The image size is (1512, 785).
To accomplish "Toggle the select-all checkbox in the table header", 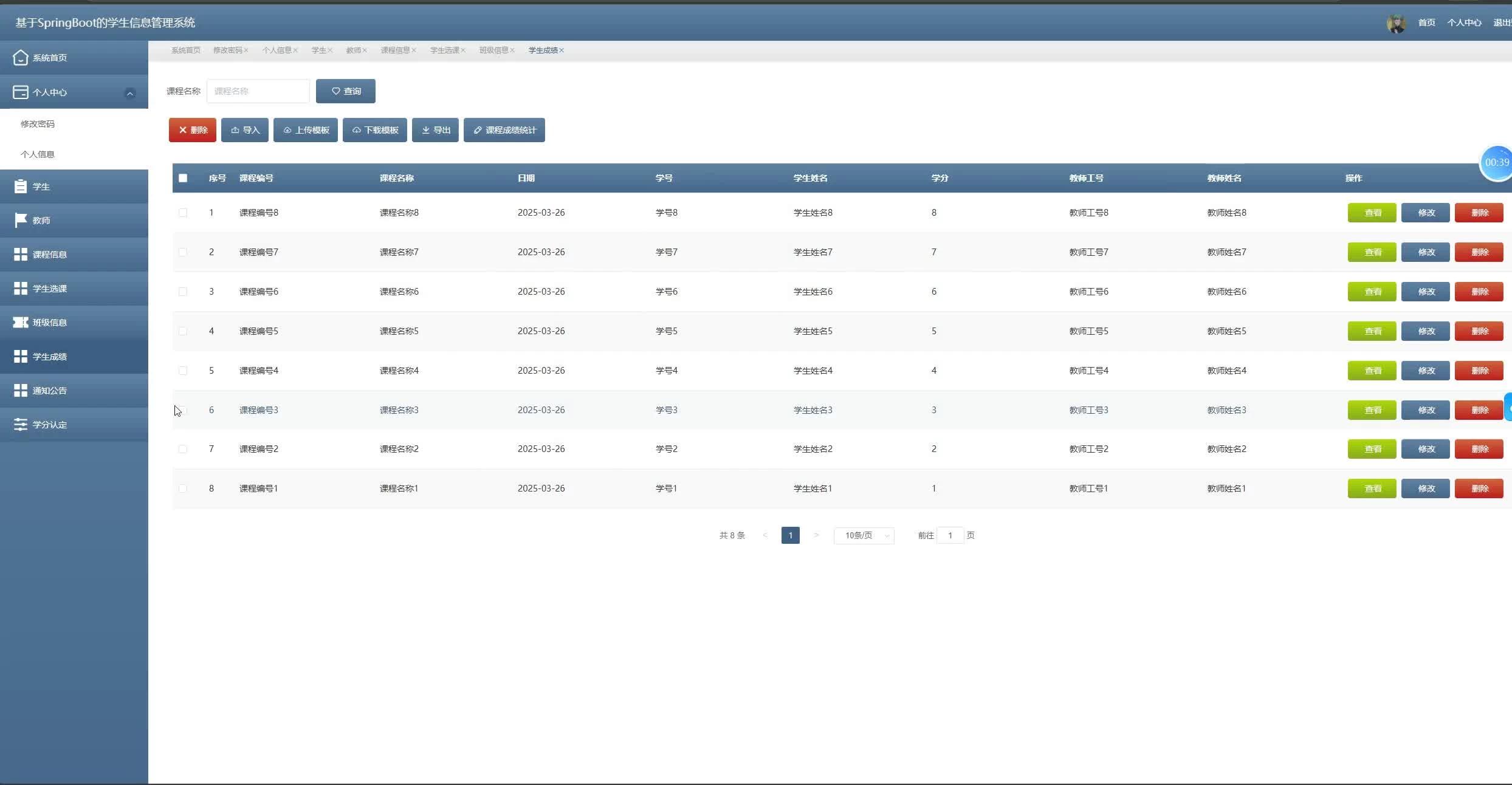I will (183, 178).
